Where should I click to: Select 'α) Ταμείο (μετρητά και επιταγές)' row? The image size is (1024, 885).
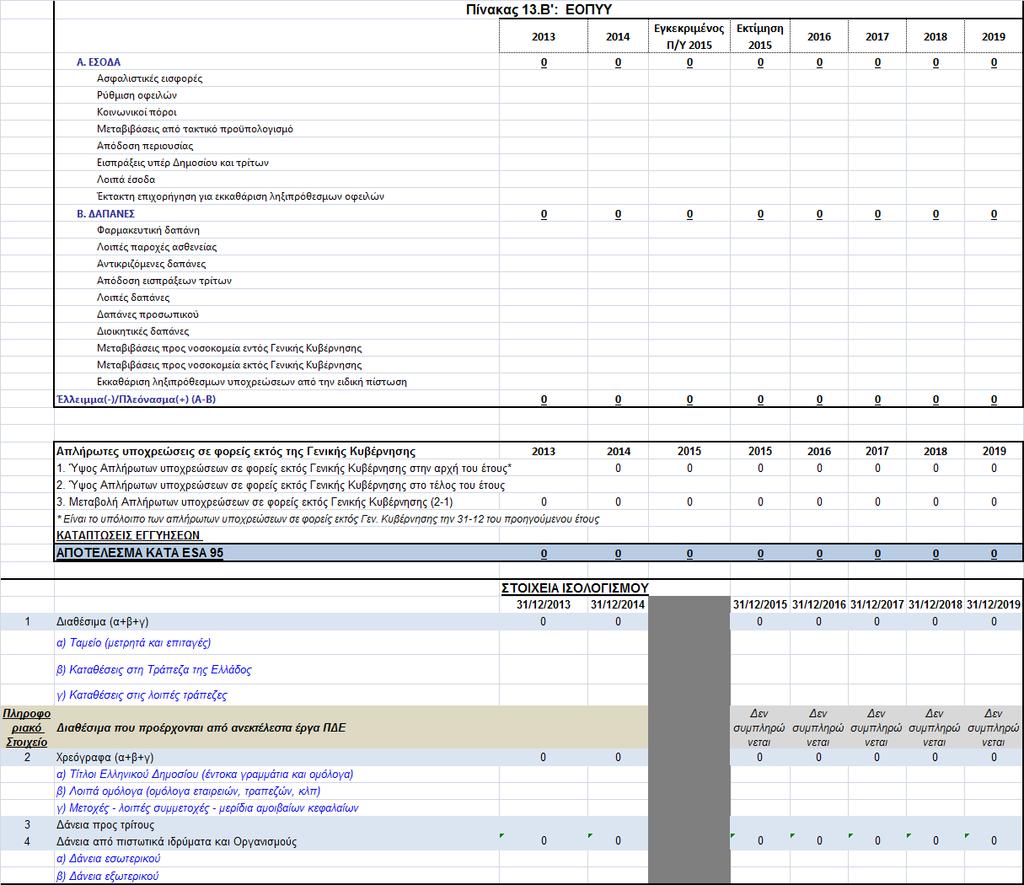coord(133,643)
